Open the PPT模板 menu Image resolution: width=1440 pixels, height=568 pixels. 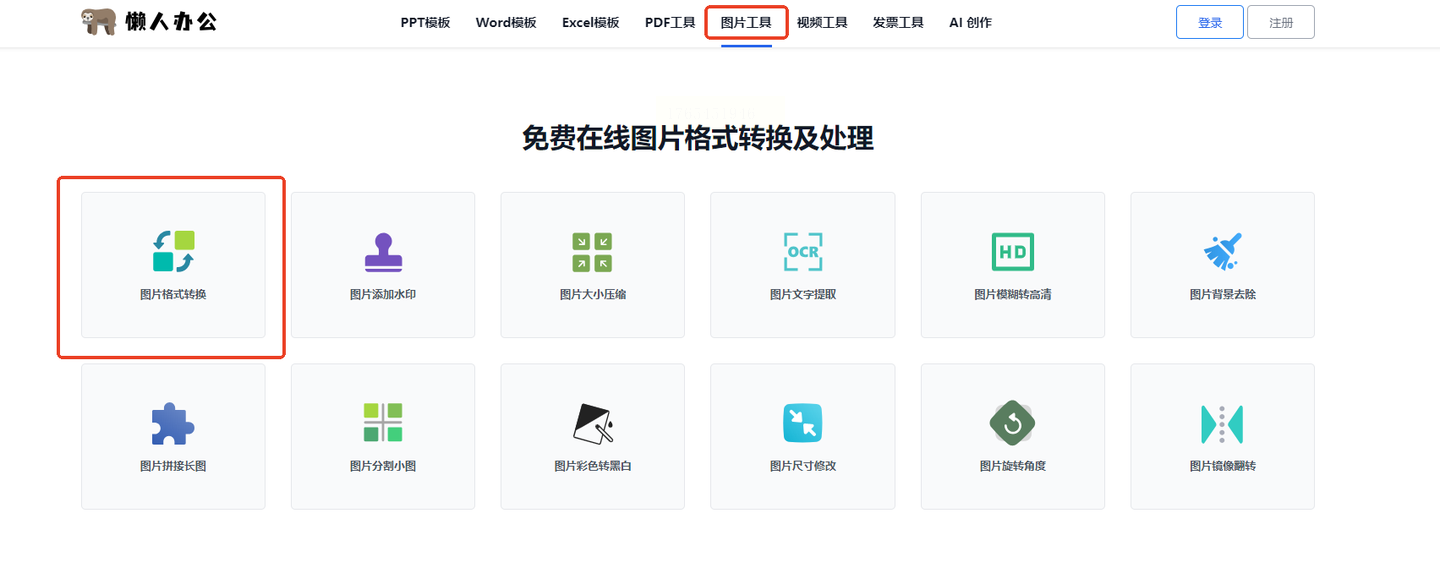point(425,22)
